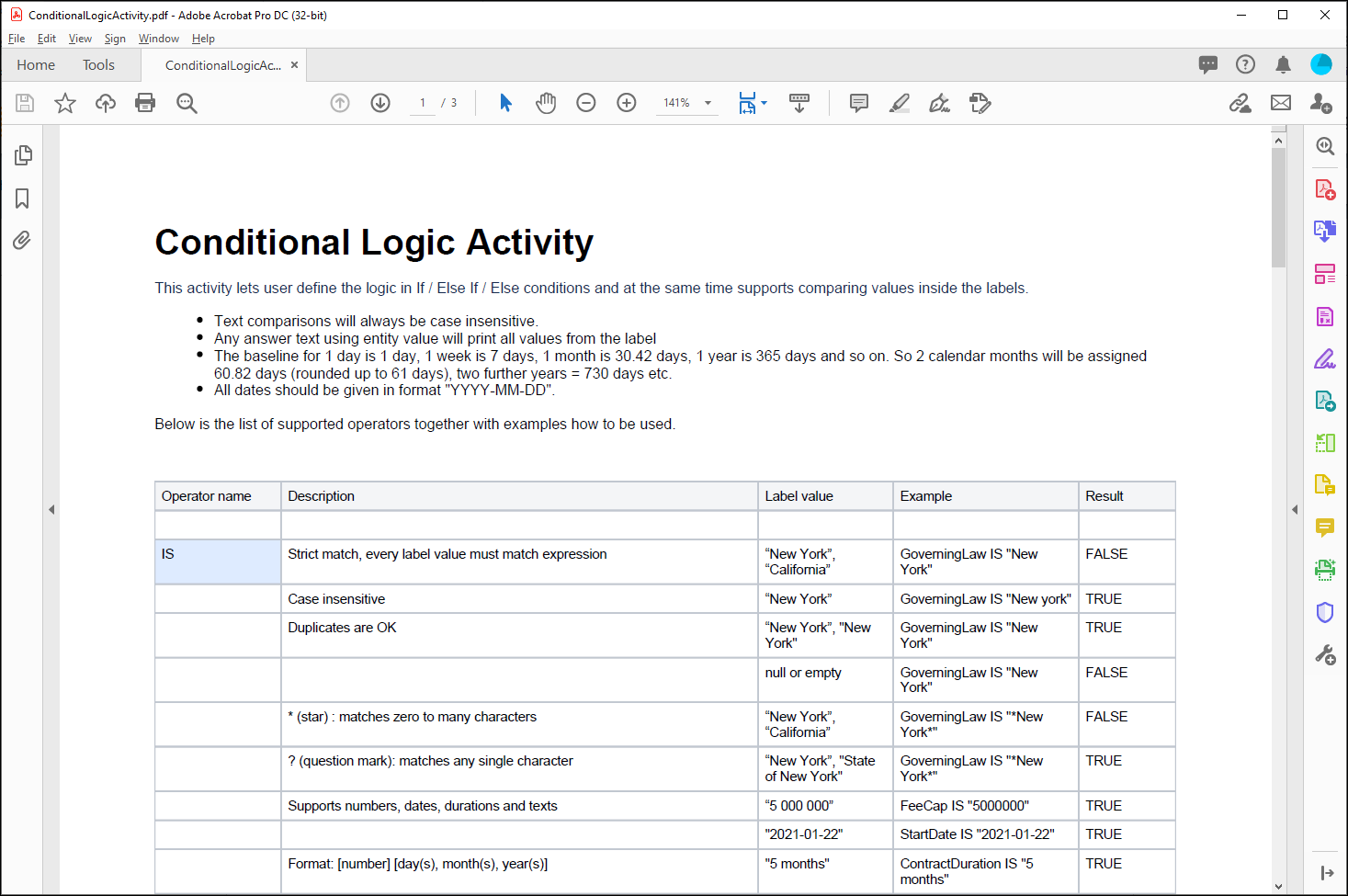Screen dimensions: 1348x896
Task: Switch to the Home tab
Action: [x=36, y=64]
